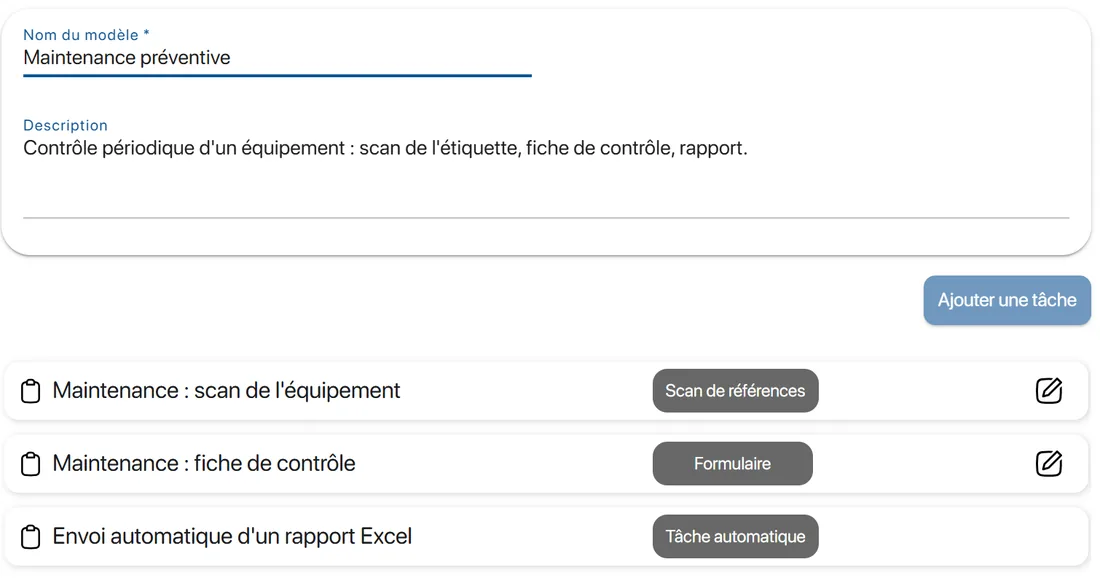This screenshot has height=586, width=1100.
Task: Click clipboard icon beside 'scan de l'équipement'
Action: (30, 391)
